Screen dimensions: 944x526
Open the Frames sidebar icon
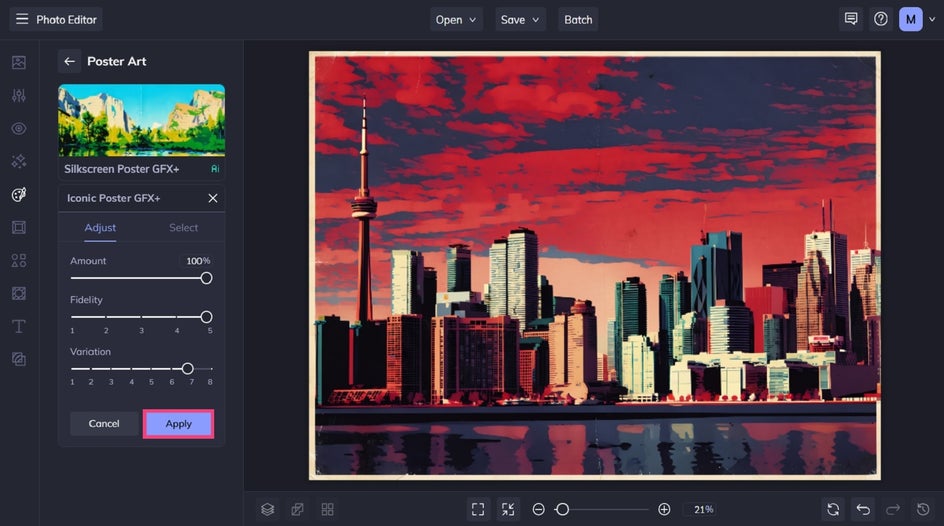[19, 227]
